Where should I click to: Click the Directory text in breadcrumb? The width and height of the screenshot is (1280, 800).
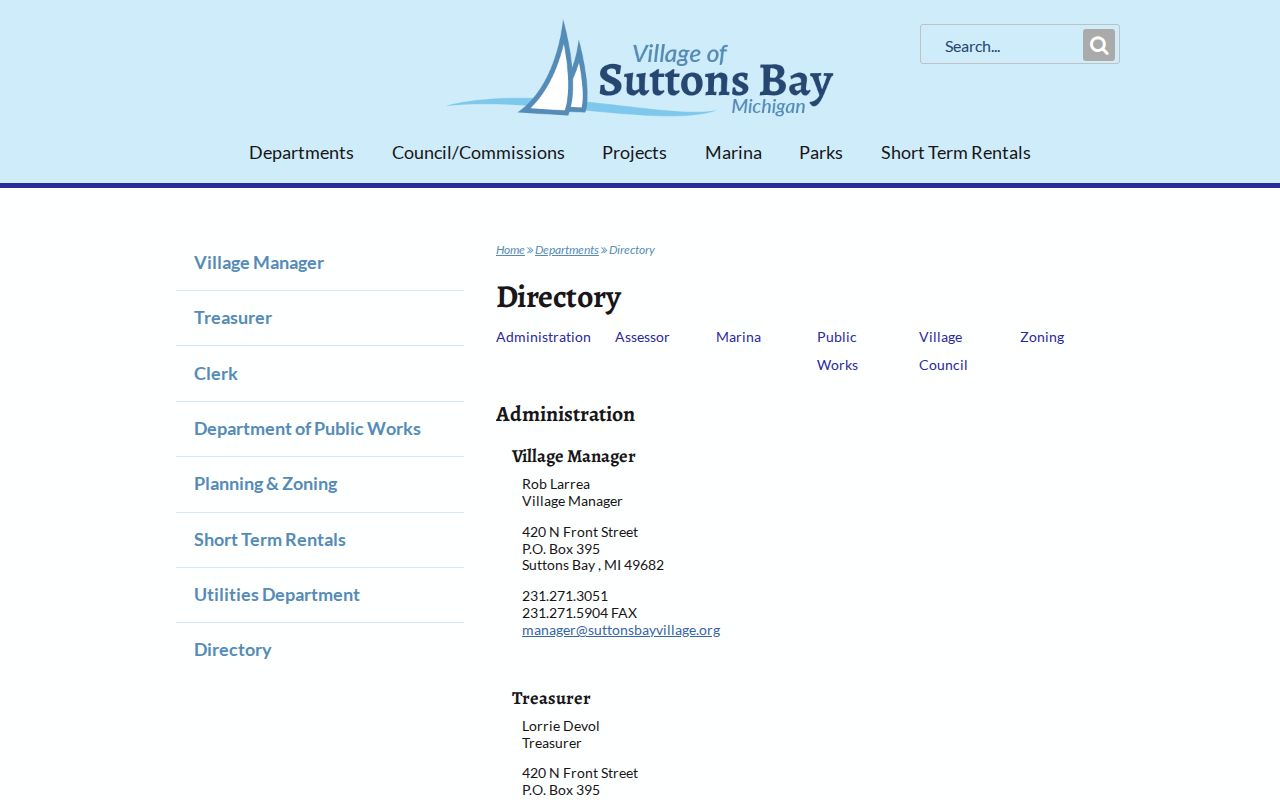pyautogui.click(x=632, y=250)
